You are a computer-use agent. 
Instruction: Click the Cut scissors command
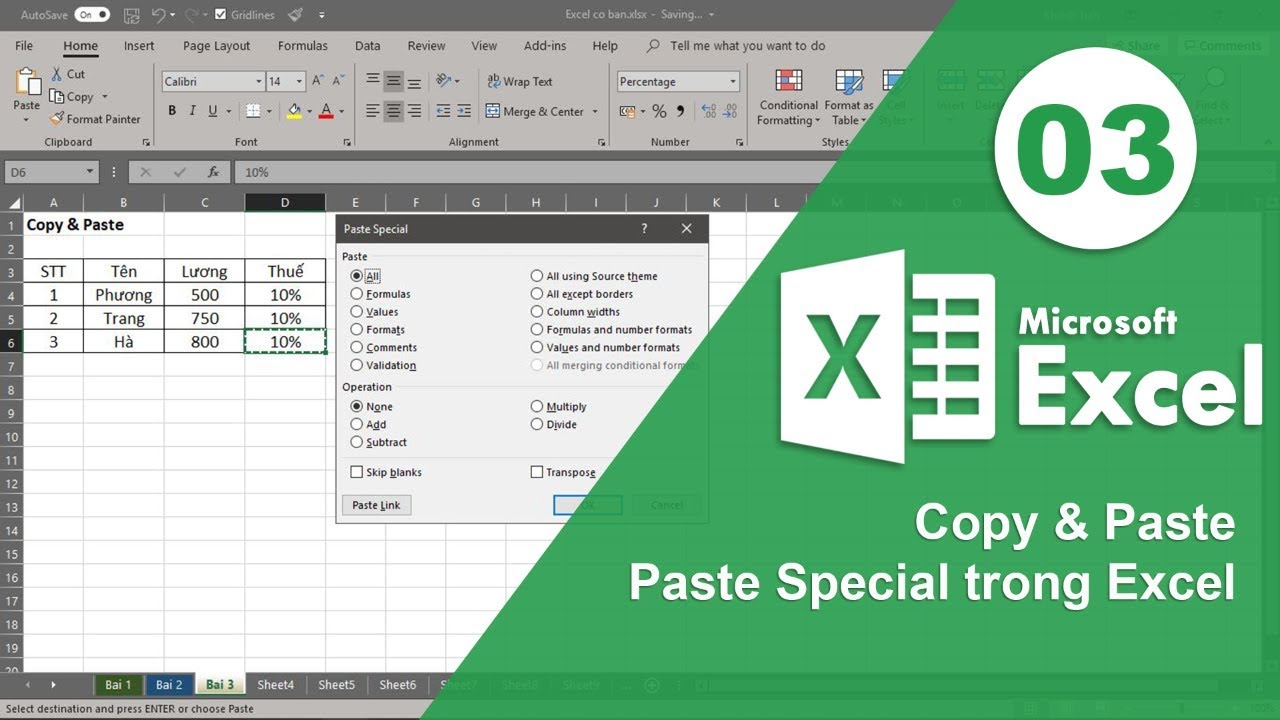click(x=67, y=74)
